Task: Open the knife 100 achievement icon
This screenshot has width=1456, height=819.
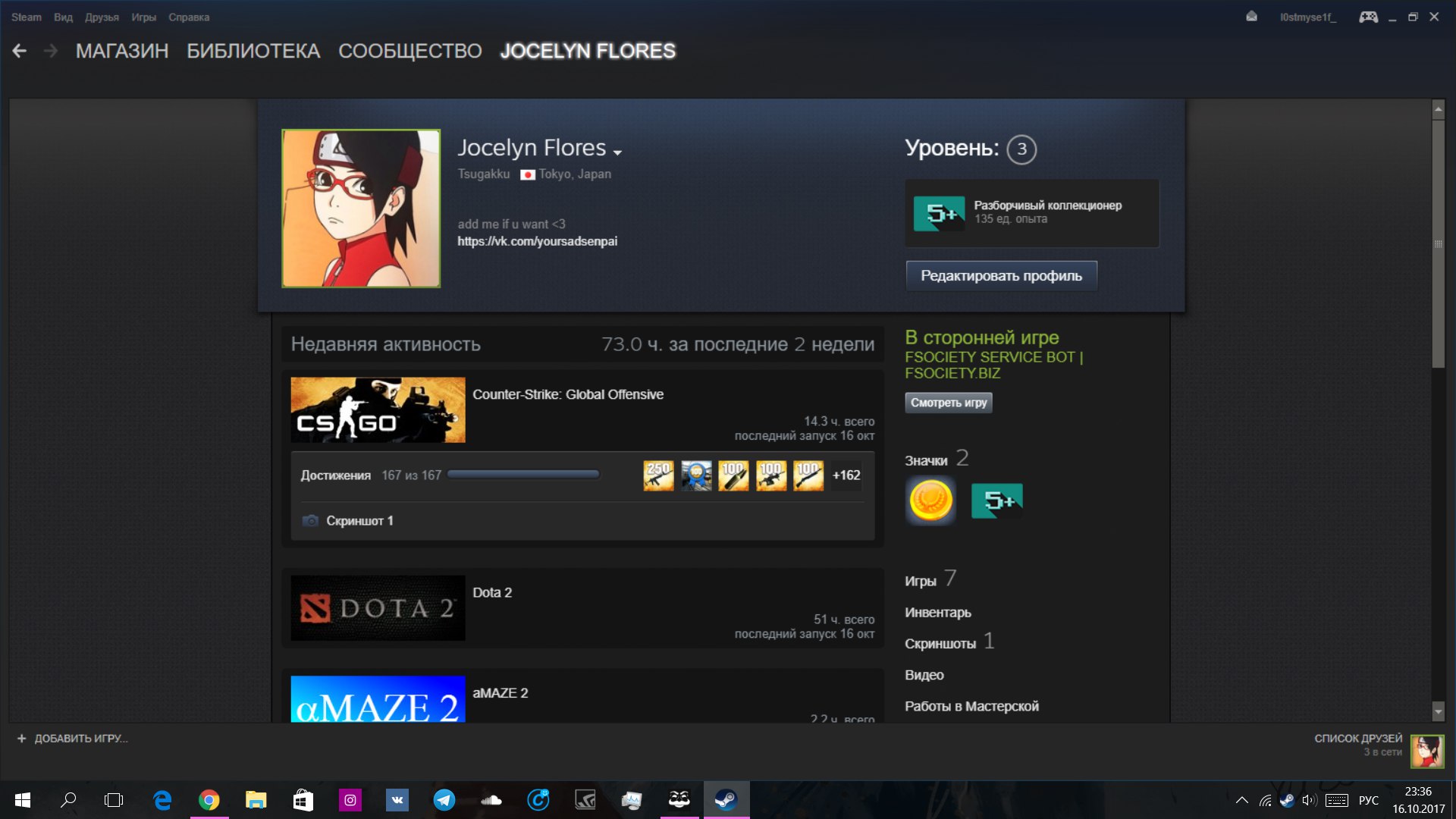Action: pos(733,475)
